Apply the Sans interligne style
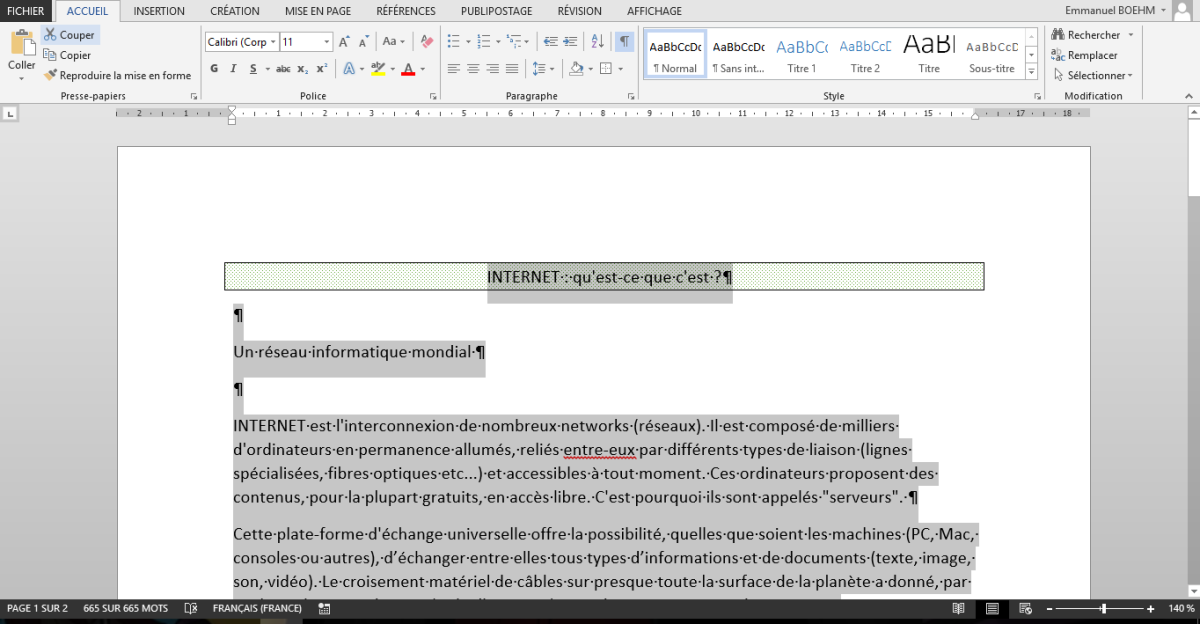 [x=739, y=55]
